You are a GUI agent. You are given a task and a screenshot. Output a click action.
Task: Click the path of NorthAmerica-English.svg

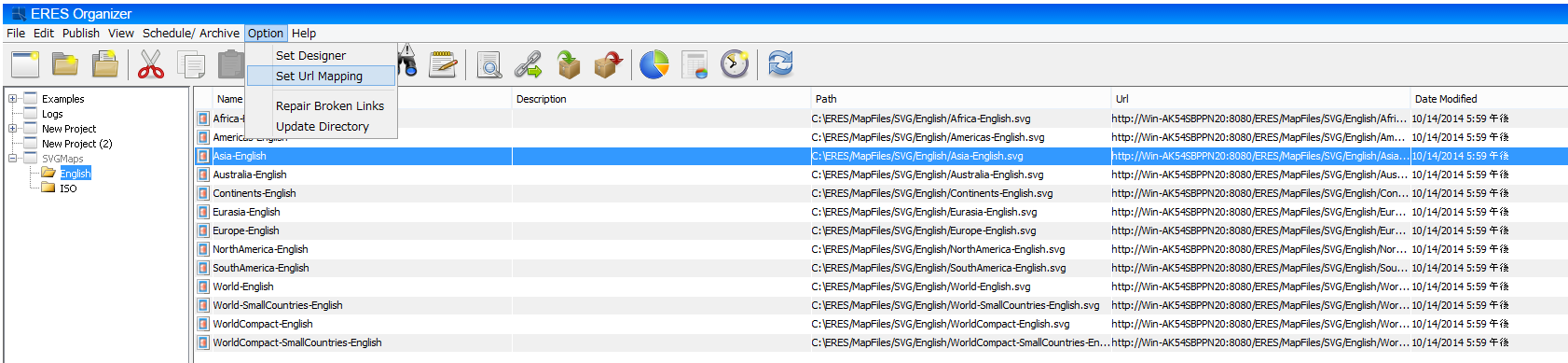coord(938,249)
